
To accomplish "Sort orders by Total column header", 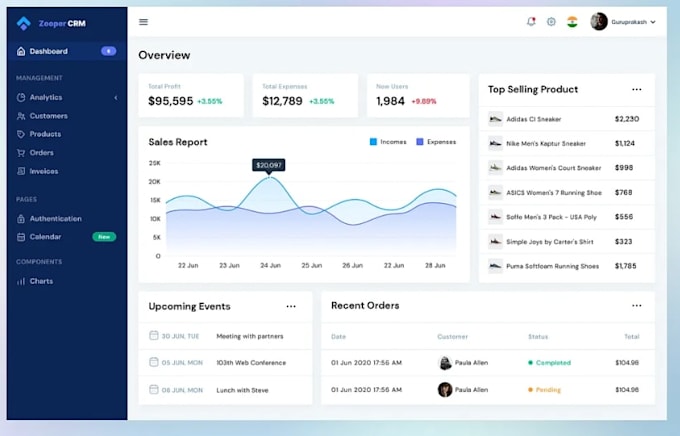I will click(631, 337).
